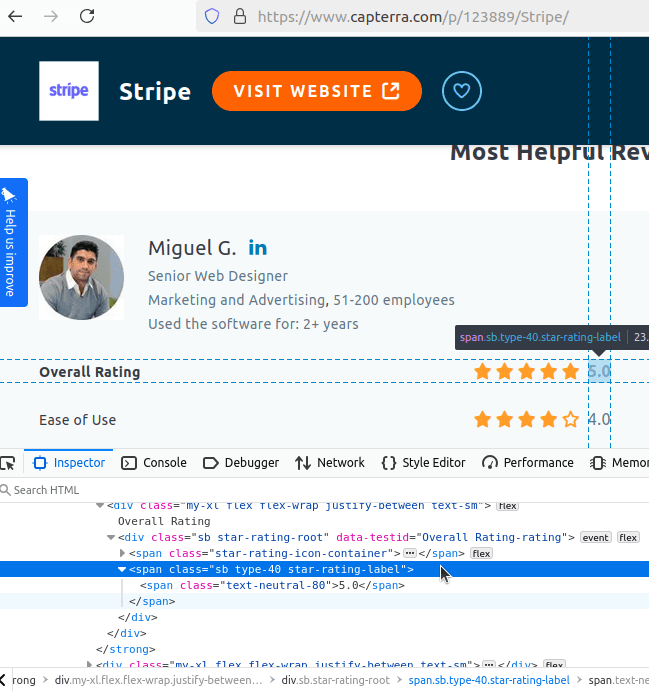
Task: Toggle flex badge on star-rating-root div
Action: 628,538
